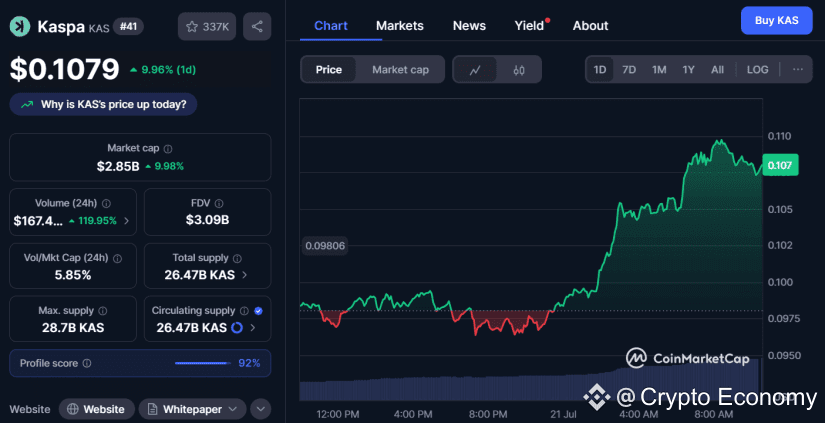Image resolution: width=825 pixels, height=423 pixels.
Task: Click the Buy KAS button
Action: (777, 21)
